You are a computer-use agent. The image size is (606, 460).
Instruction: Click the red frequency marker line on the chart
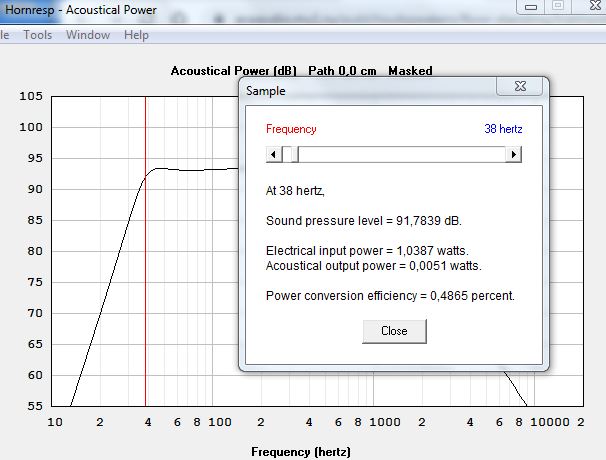coord(145,251)
